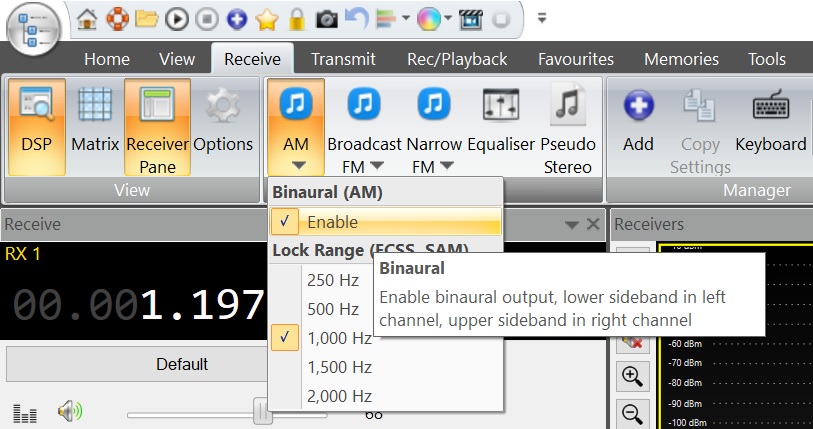Click the volume slider handle

(x=263, y=412)
